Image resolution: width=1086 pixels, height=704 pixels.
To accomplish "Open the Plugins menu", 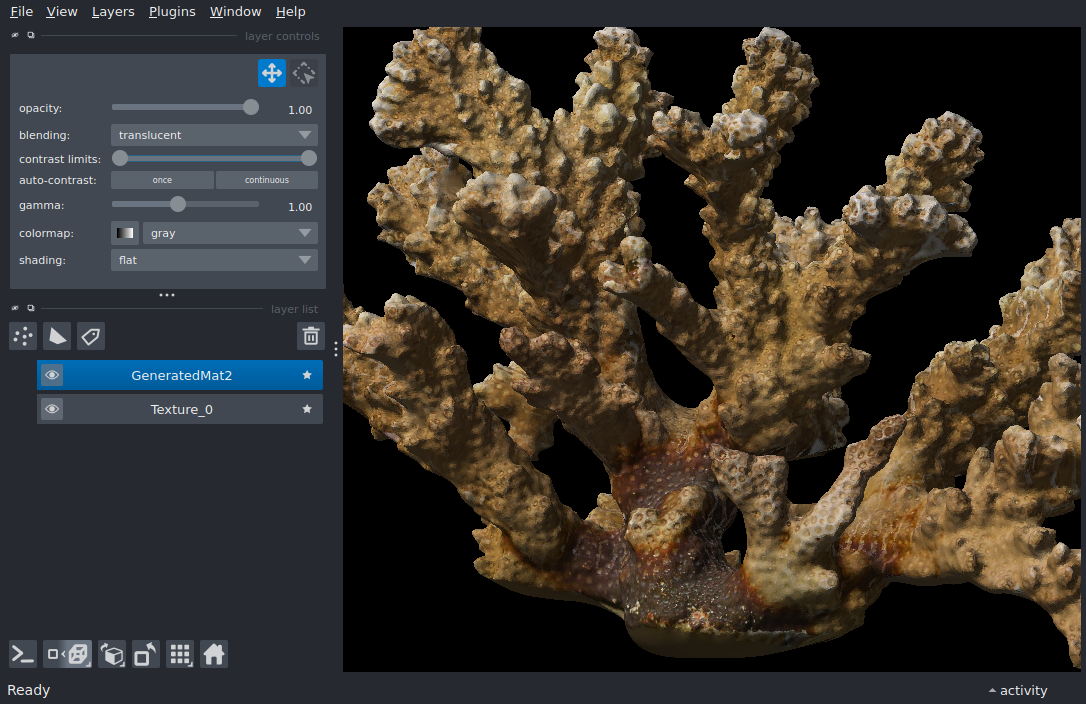I will point(172,12).
